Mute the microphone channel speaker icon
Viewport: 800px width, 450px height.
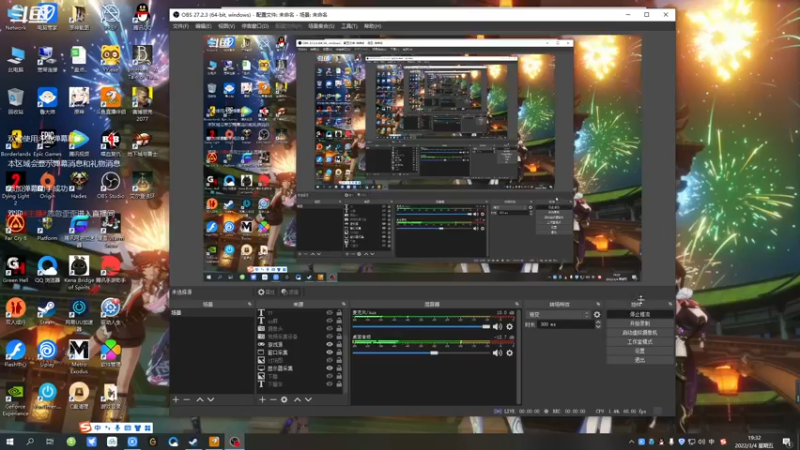(x=497, y=327)
